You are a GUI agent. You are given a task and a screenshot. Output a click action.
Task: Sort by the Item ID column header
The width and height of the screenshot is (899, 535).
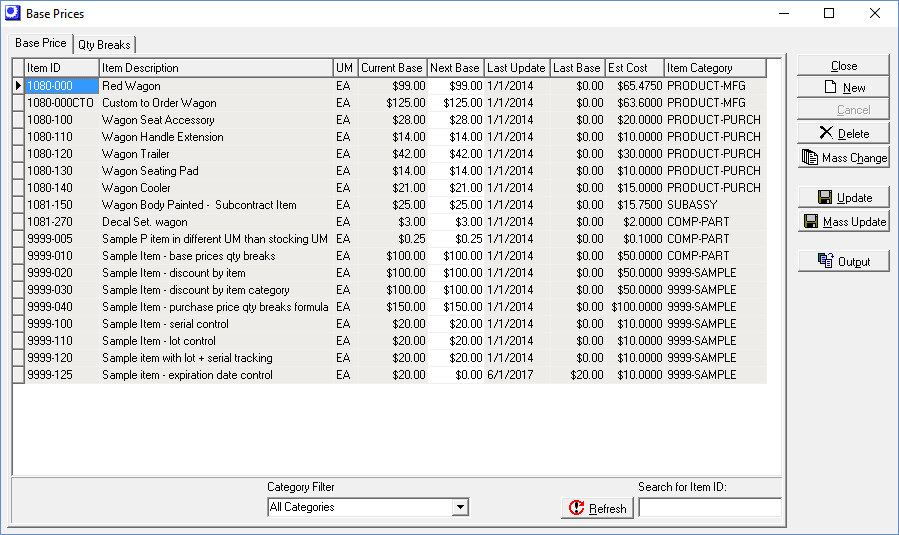[62, 68]
